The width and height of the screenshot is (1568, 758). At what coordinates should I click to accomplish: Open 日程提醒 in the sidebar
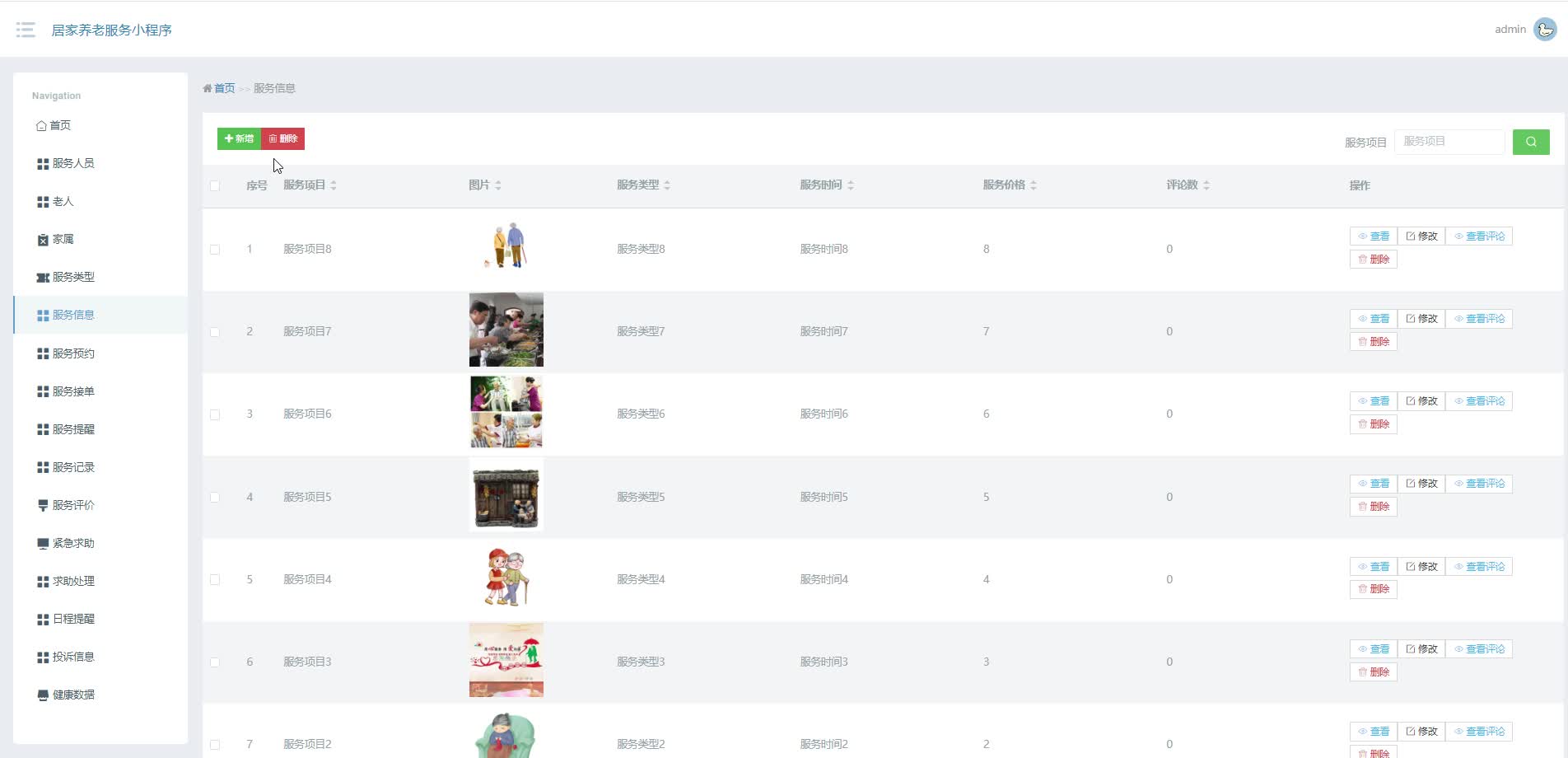100,619
